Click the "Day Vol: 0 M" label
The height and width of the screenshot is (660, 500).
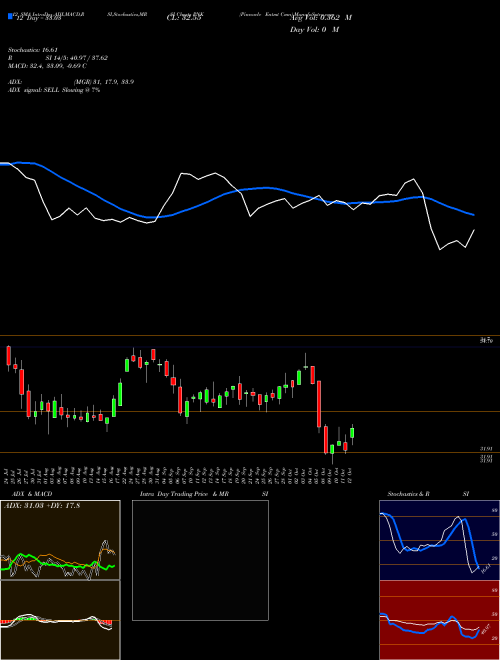(x=314, y=30)
